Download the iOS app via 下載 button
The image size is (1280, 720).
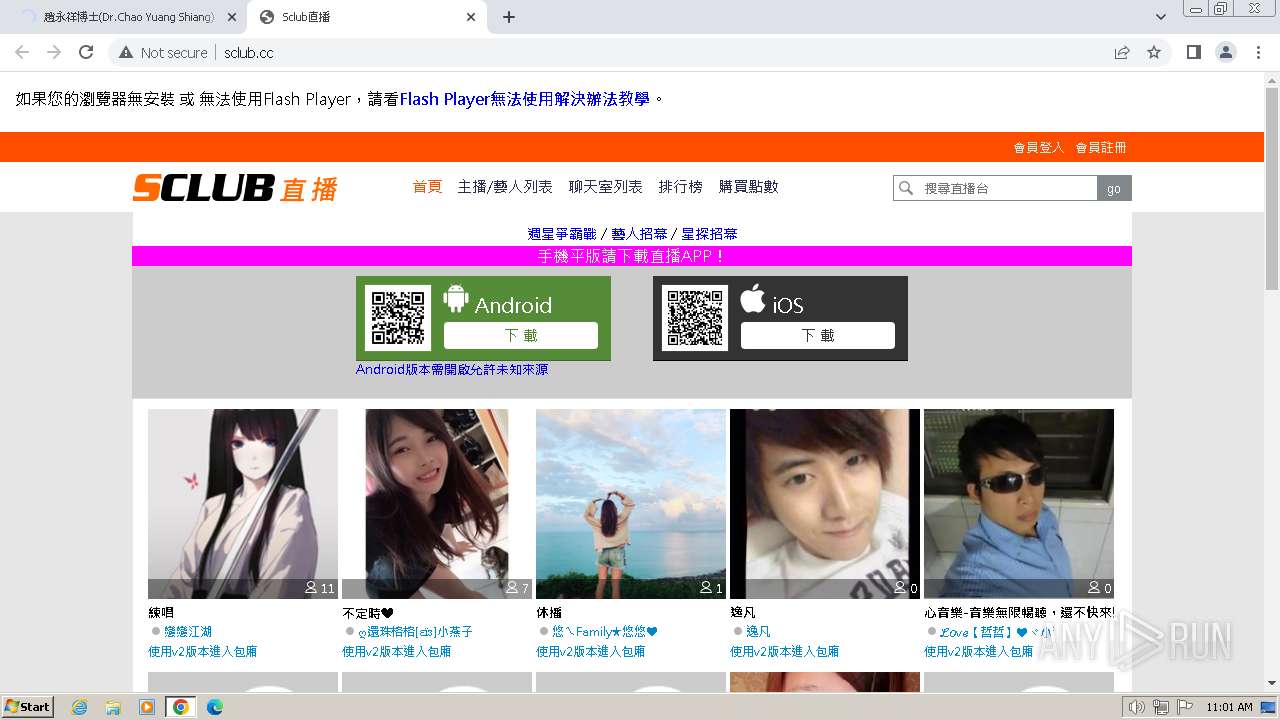pyautogui.click(x=818, y=335)
